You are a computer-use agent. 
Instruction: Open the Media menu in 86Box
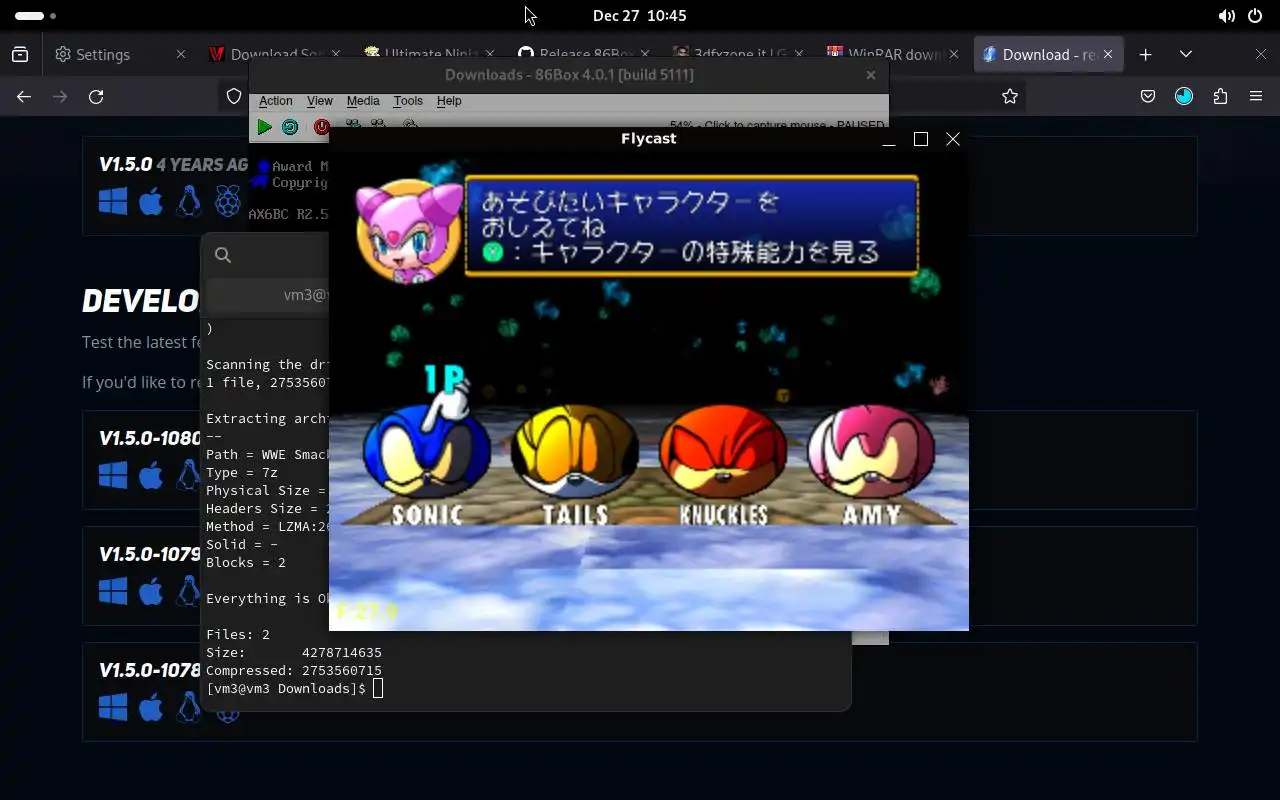click(x=363, y=101)
